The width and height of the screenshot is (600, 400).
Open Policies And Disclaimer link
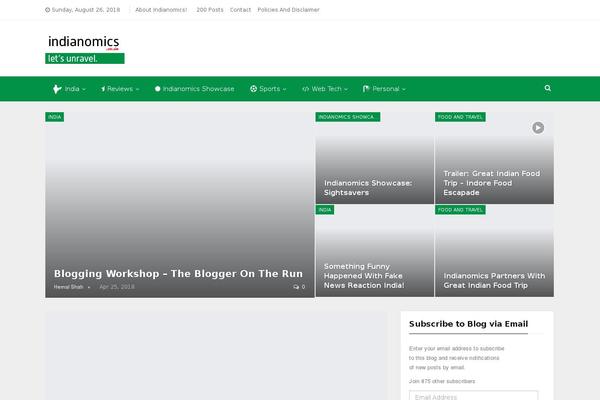289,10
